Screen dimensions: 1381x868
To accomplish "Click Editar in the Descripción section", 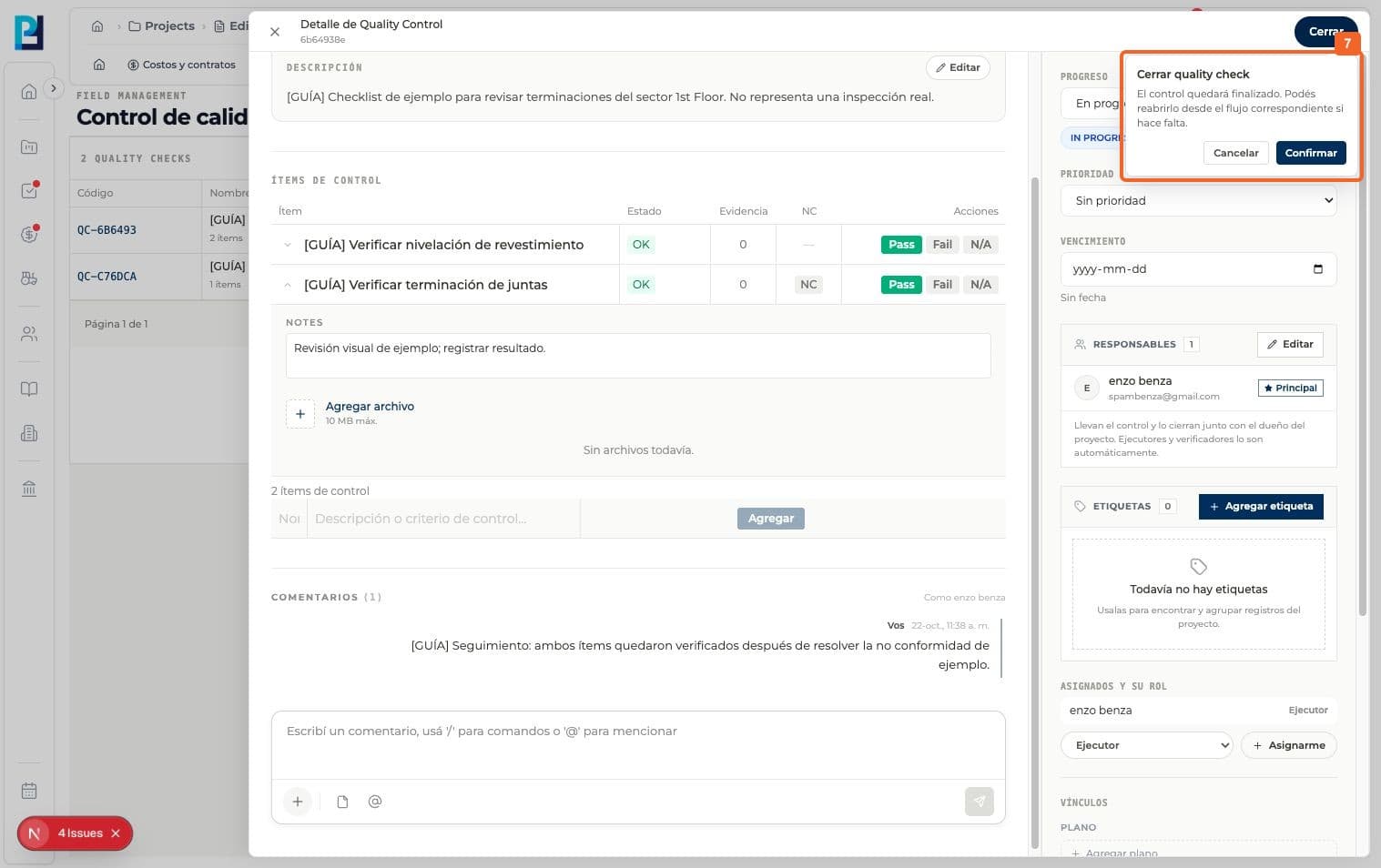I will [958, 67].
